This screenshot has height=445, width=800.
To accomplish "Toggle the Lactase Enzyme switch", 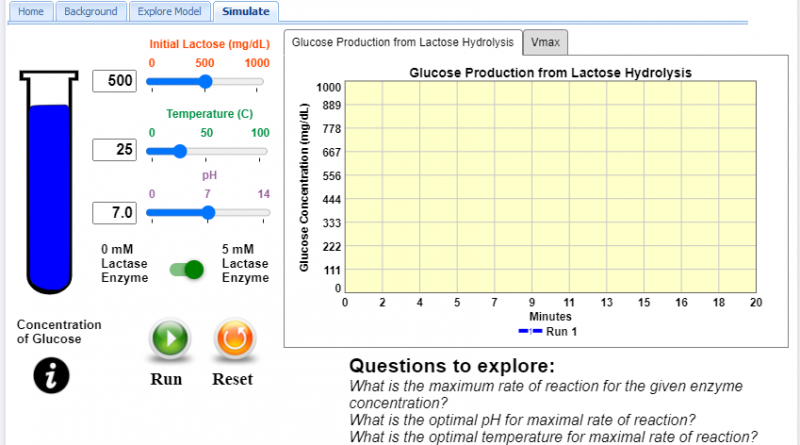I will click(x=187, y=269).
